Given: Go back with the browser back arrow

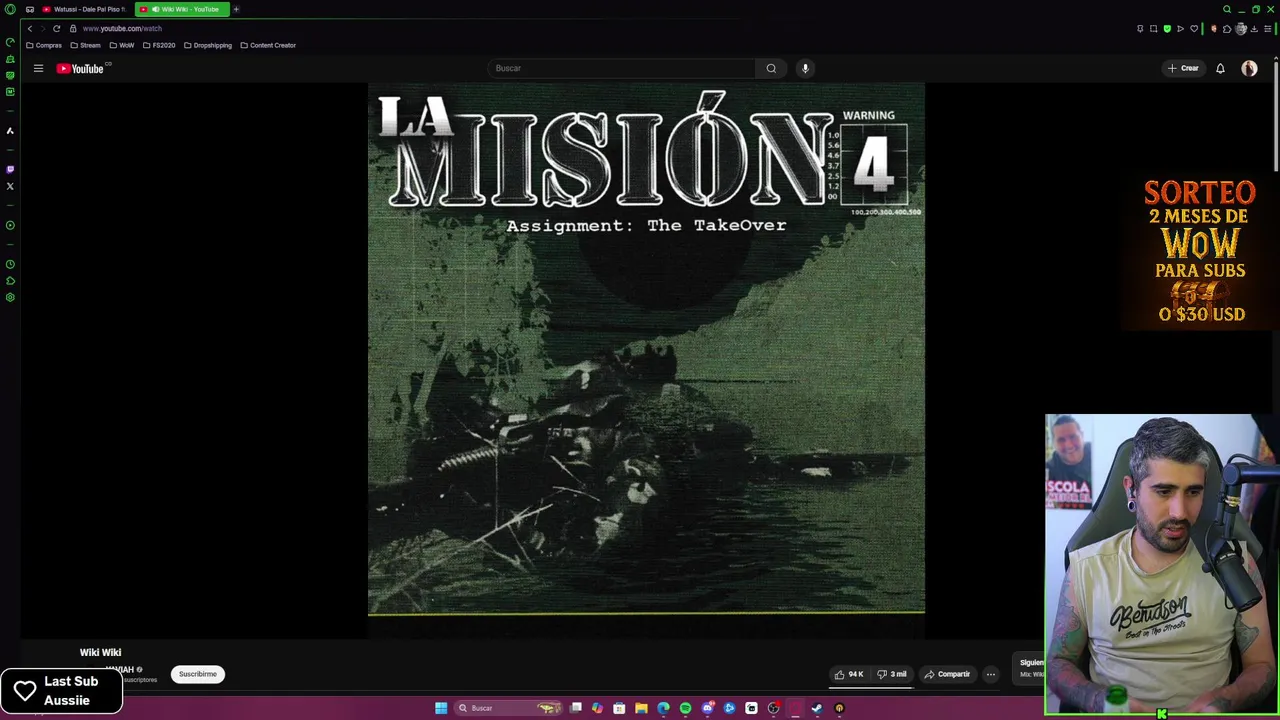Looking at the screenshot, I should click(30, 28).
